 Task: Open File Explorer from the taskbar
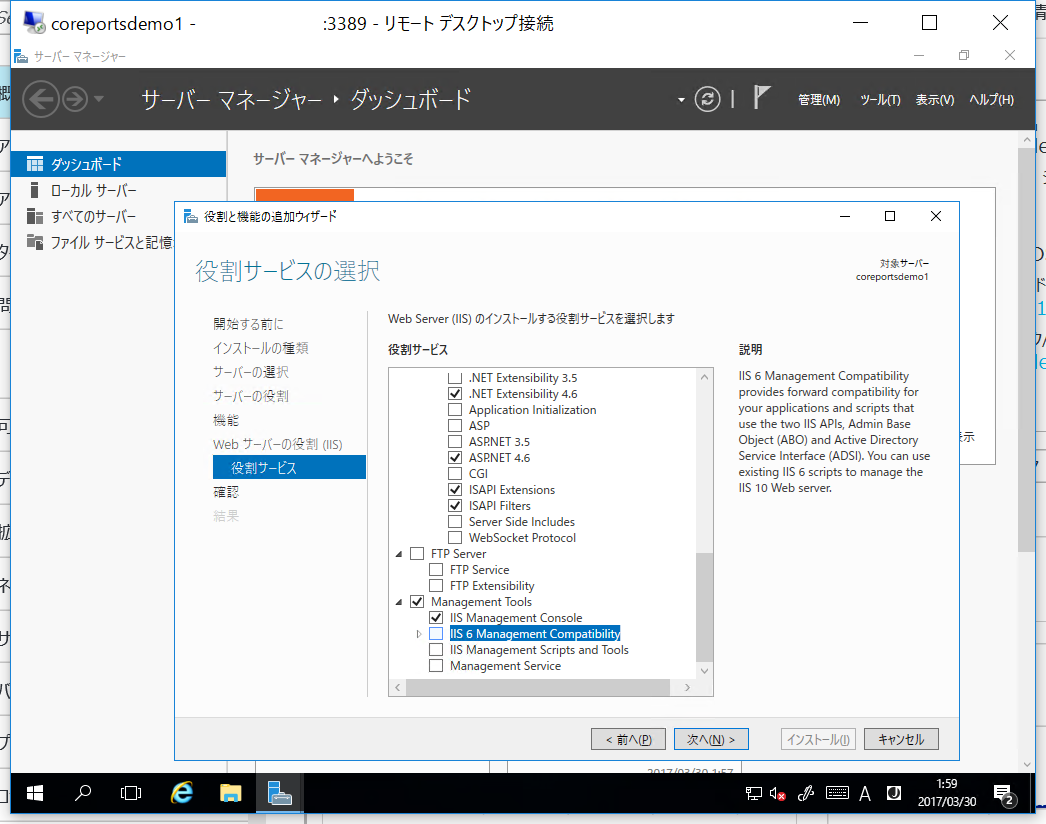(x=230, y=793)
